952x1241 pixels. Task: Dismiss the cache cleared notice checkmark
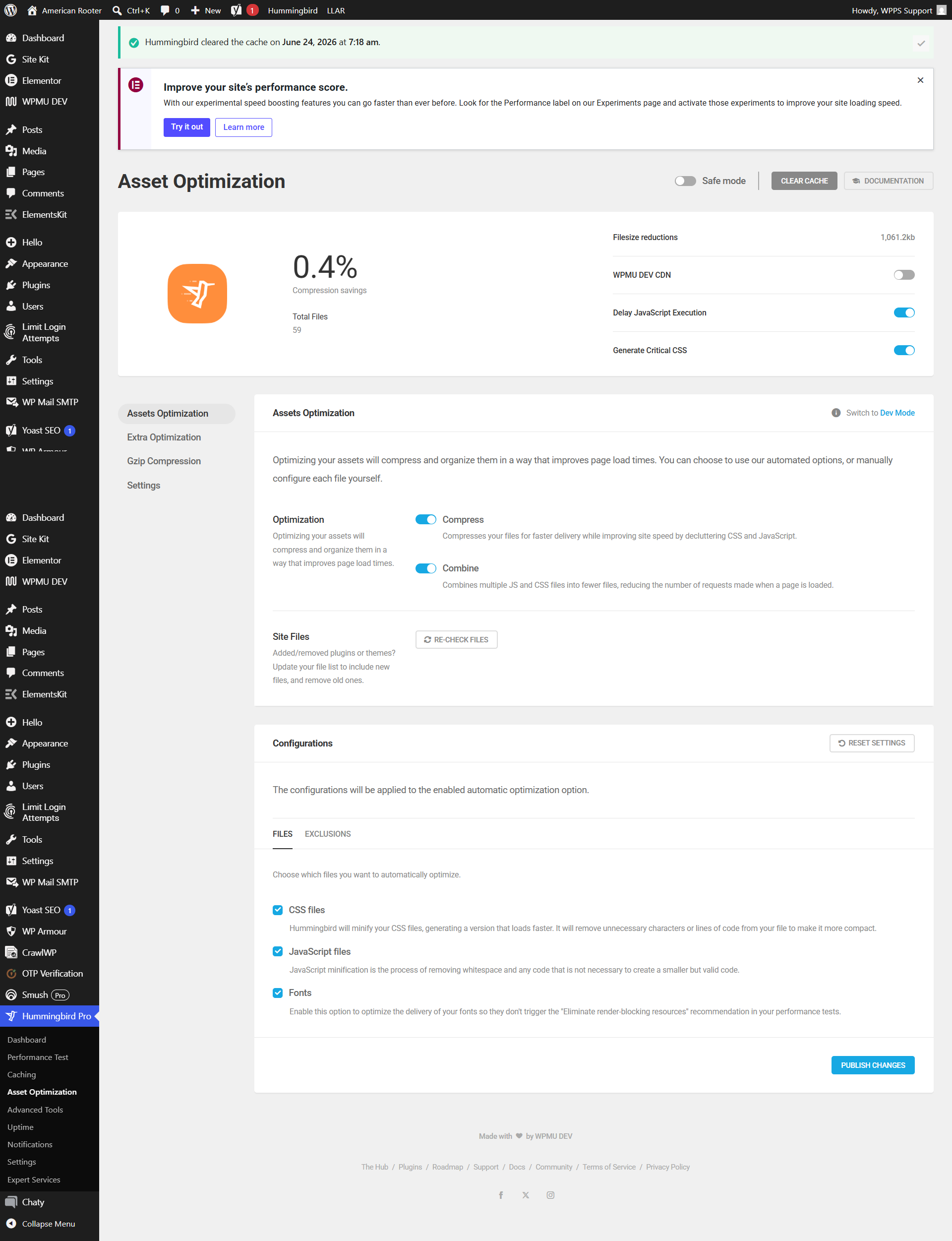(921, 43)
